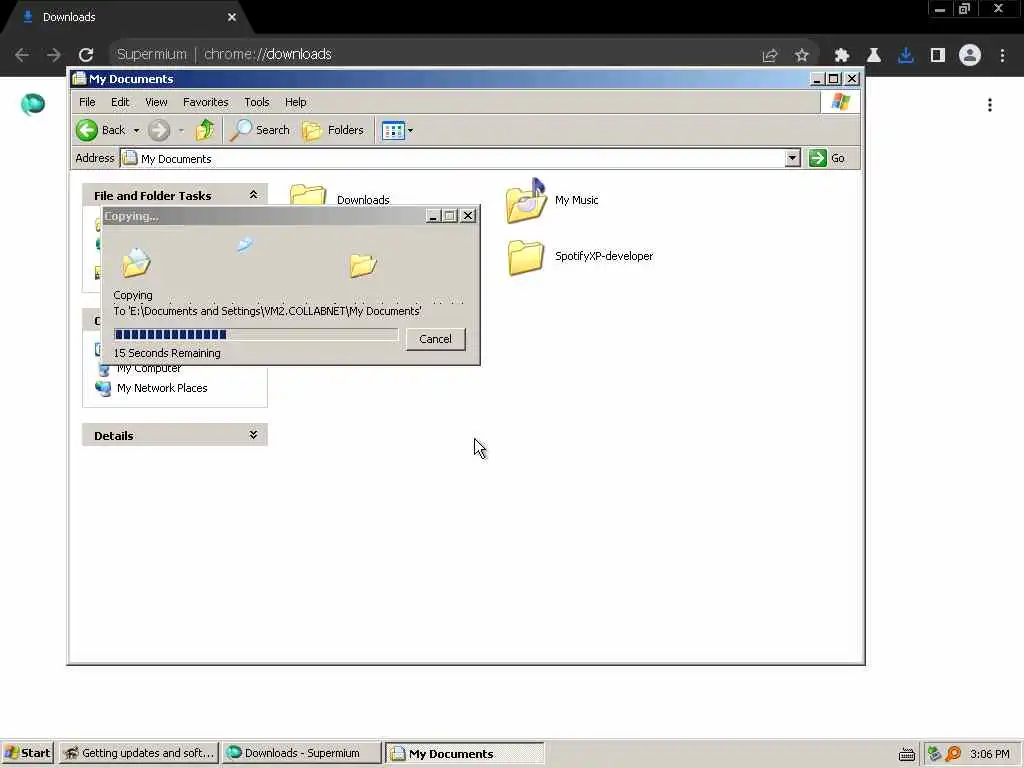Open Back history dropdown arrow

136,130
